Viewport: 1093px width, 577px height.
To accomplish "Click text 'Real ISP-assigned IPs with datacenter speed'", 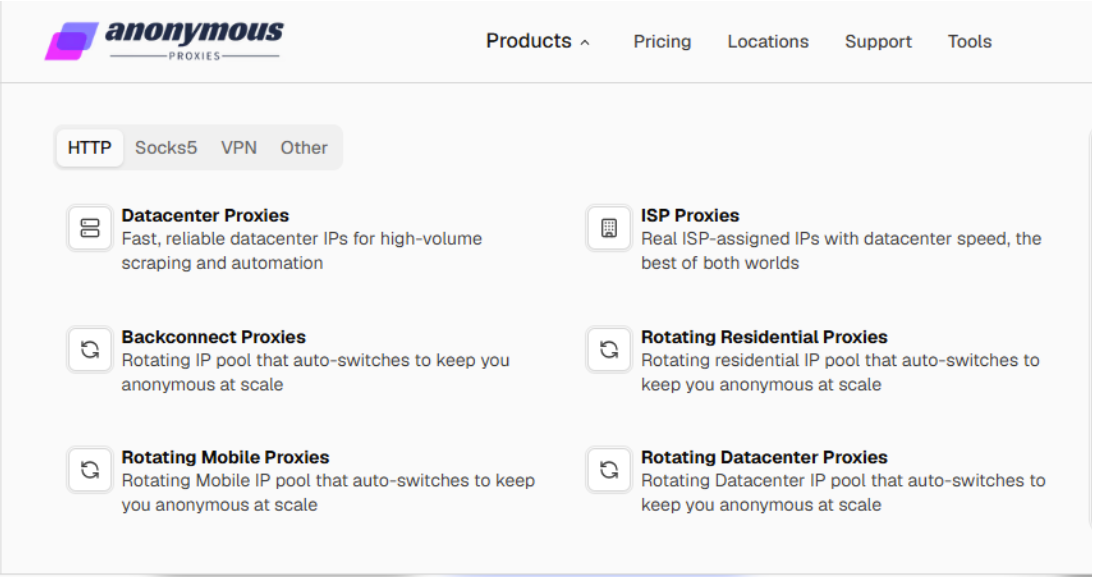I will [x=826, y=238].
